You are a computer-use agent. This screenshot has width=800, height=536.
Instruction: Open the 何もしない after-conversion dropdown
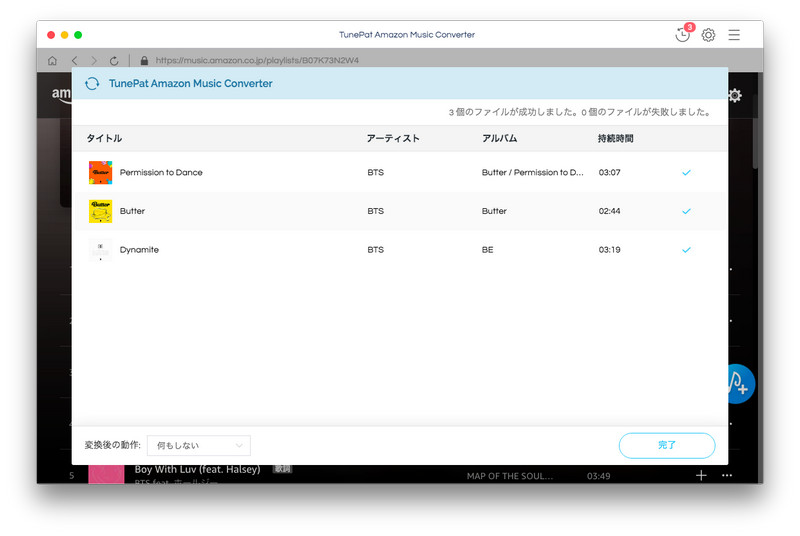pyautogui.click(x=199, y=445)
